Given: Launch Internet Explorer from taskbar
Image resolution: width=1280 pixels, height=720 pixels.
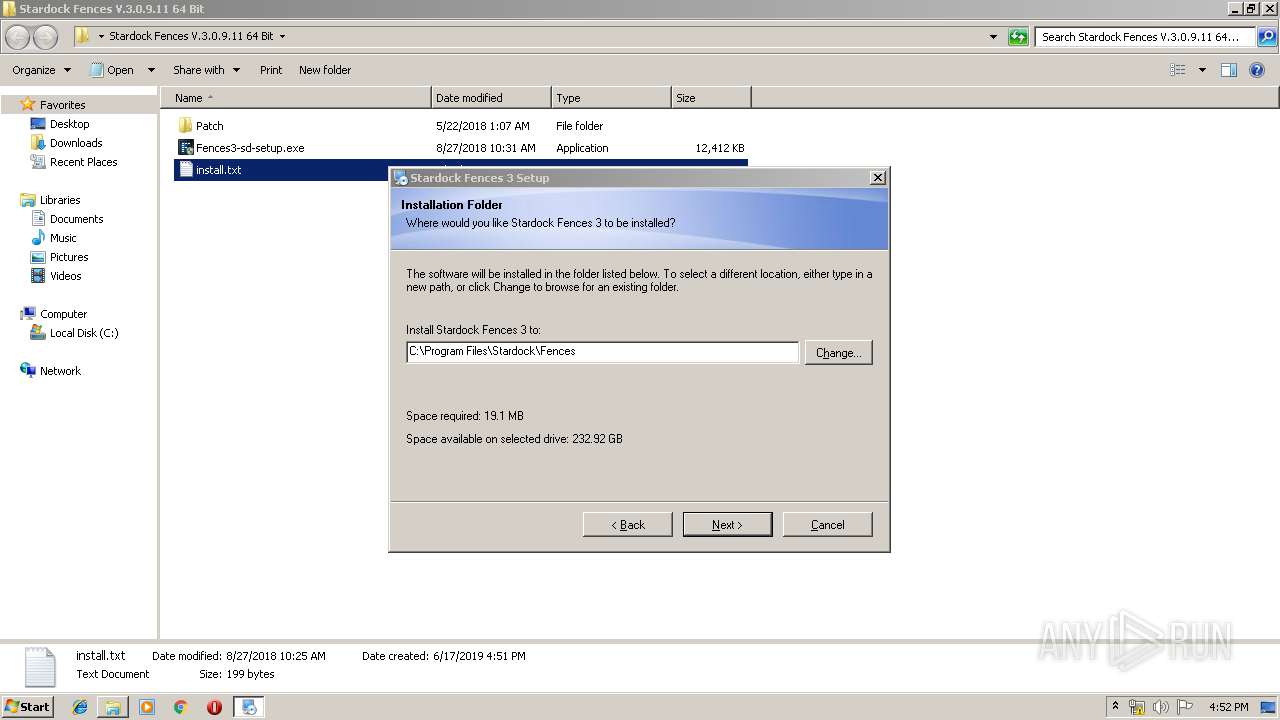Looking at the screenshot, I should click(x=80, y=707).
